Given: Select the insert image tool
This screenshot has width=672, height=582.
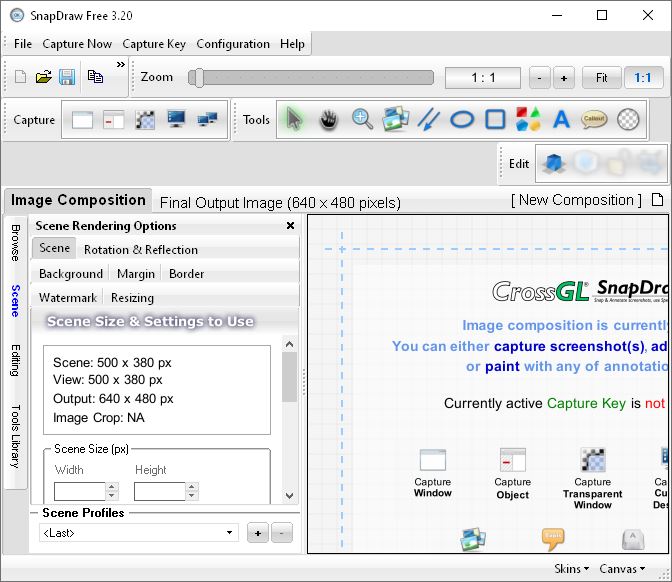Looking at the screenshot, I should click(396, 119).
